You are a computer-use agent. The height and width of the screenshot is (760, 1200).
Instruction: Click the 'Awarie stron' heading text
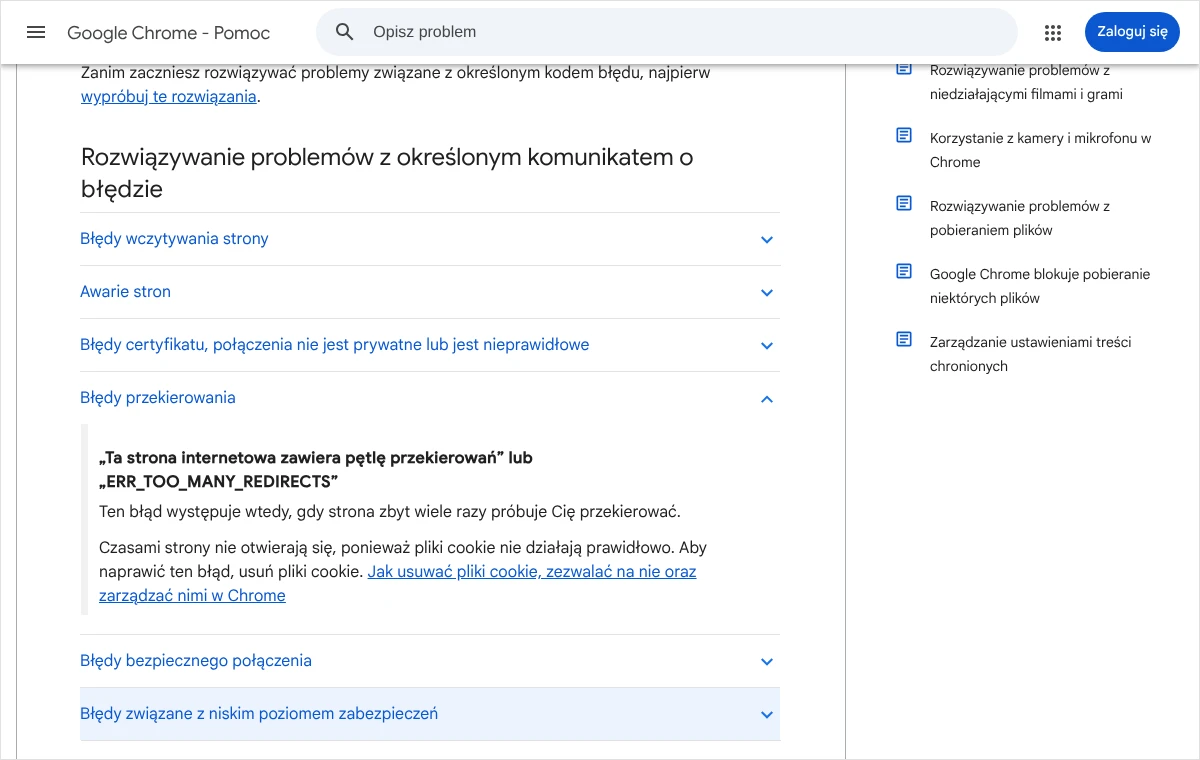125,292
